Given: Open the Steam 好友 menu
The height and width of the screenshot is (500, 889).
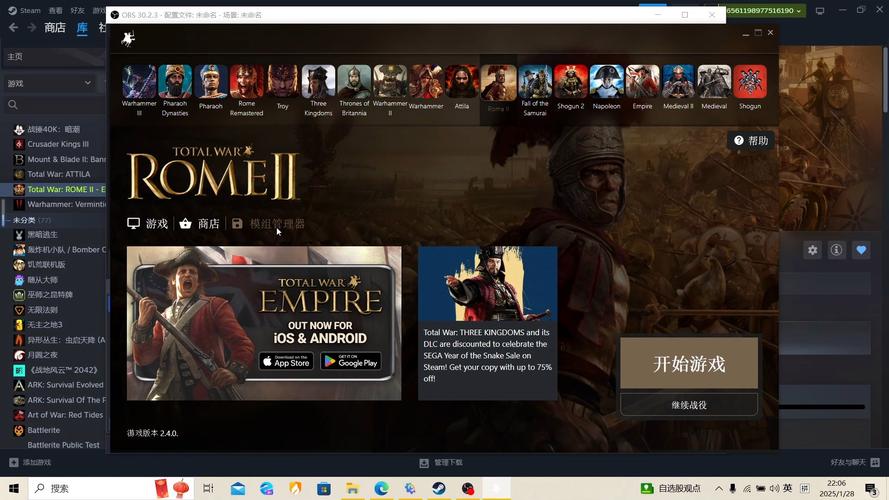Looking at the screenshot, I should click(x=78, y=10).
